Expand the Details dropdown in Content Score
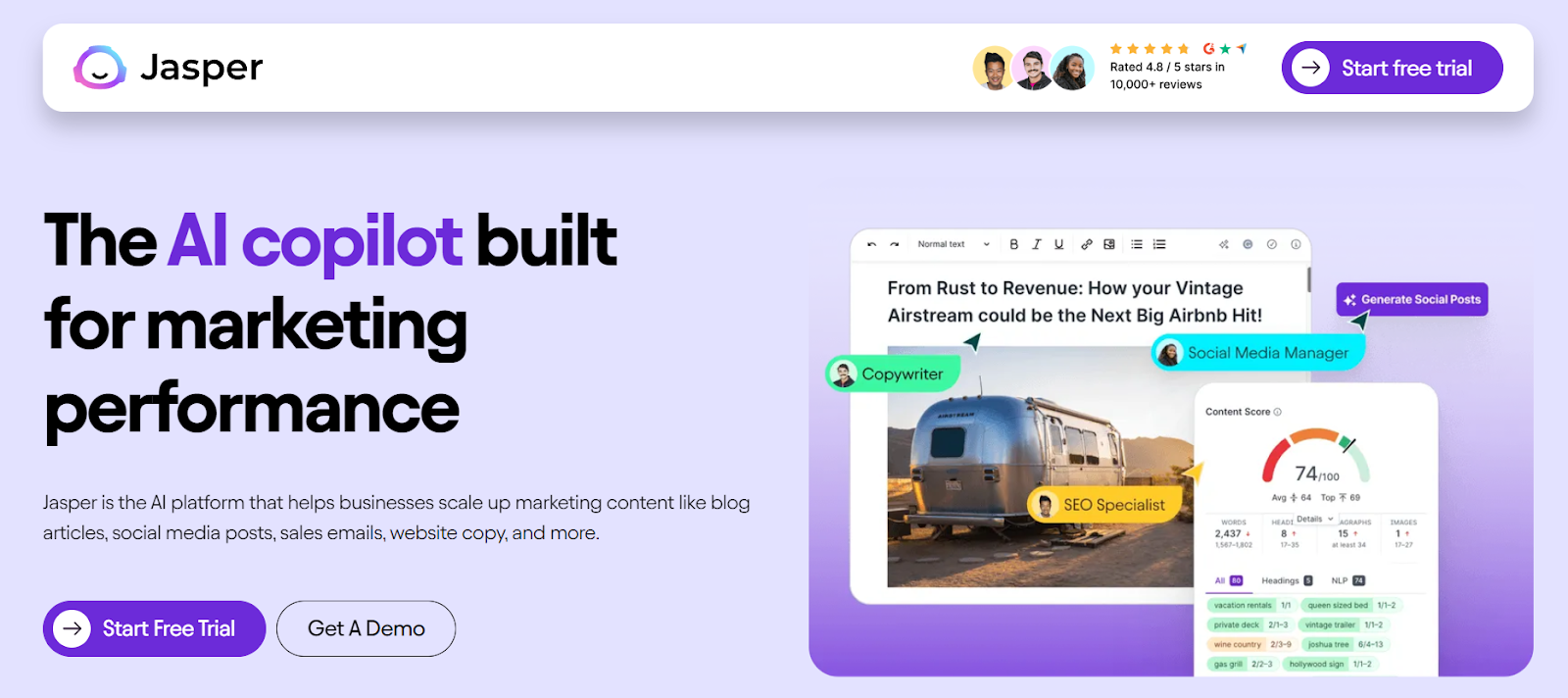Viewport: 1568px width, 698px height. click(1315, 519)
